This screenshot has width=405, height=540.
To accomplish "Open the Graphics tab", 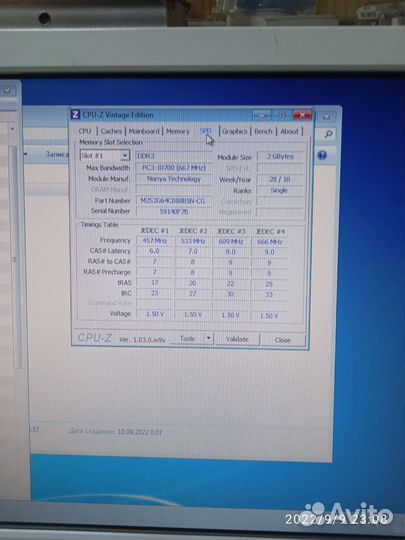I will 234,131.
